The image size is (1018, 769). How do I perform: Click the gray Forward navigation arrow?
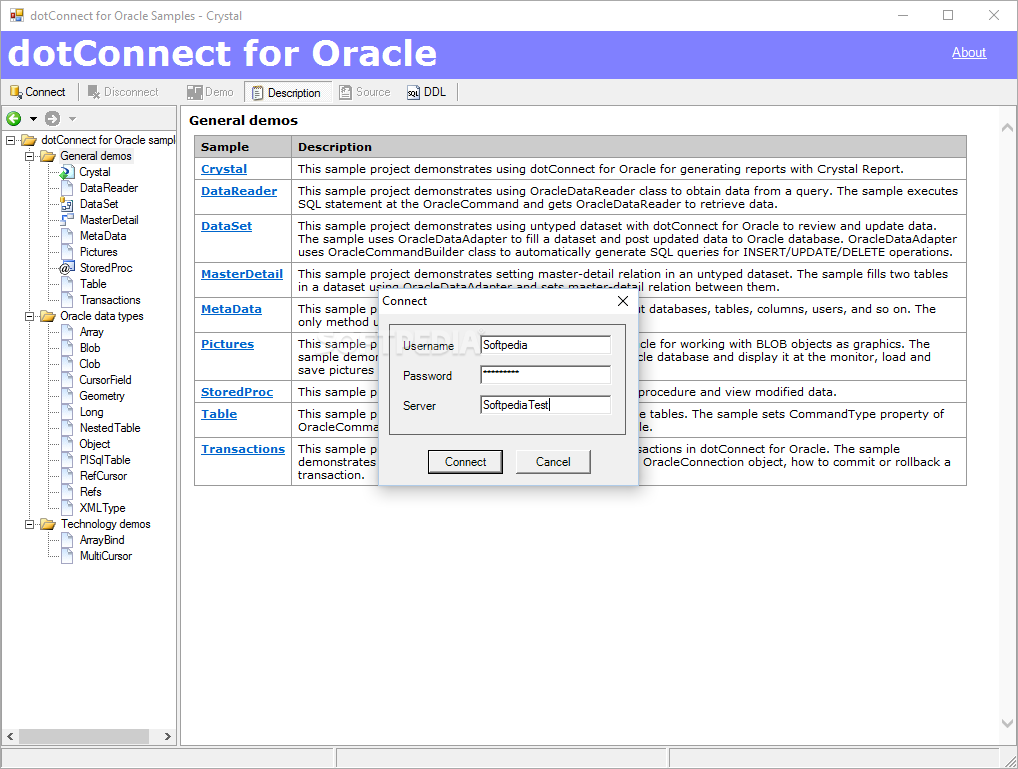(x=53, y=118)
